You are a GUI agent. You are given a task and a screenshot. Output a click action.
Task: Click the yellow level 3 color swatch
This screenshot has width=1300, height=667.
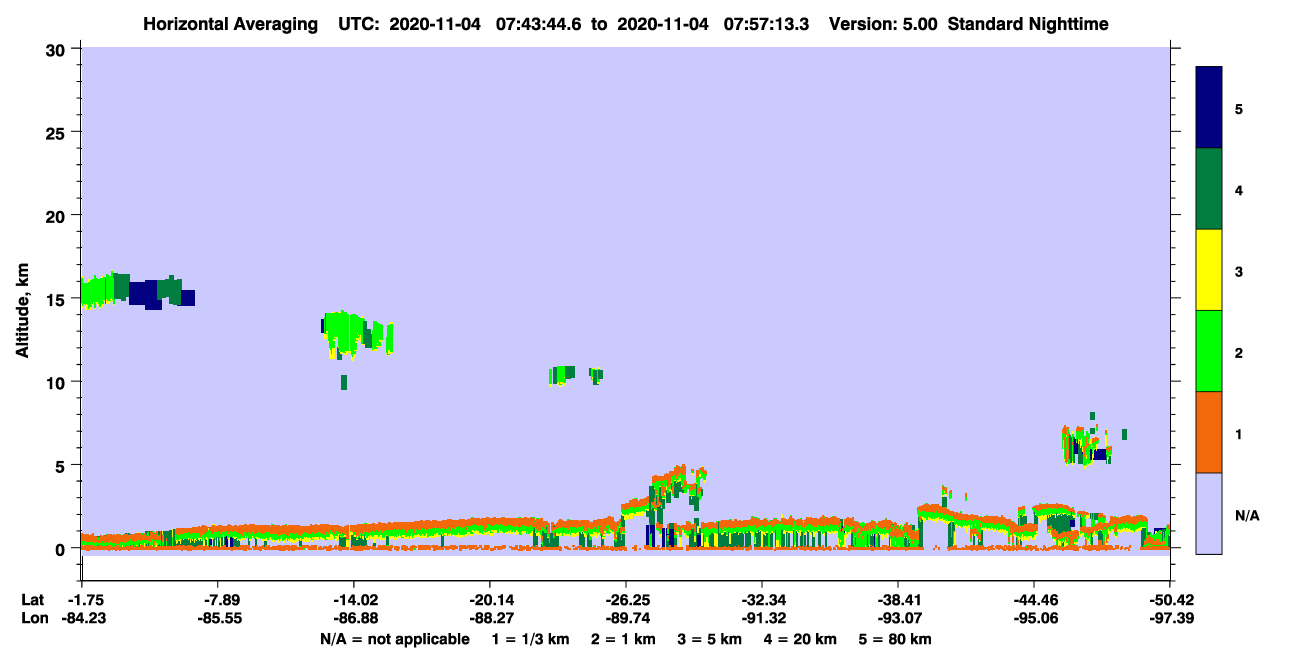[1209, 270]
